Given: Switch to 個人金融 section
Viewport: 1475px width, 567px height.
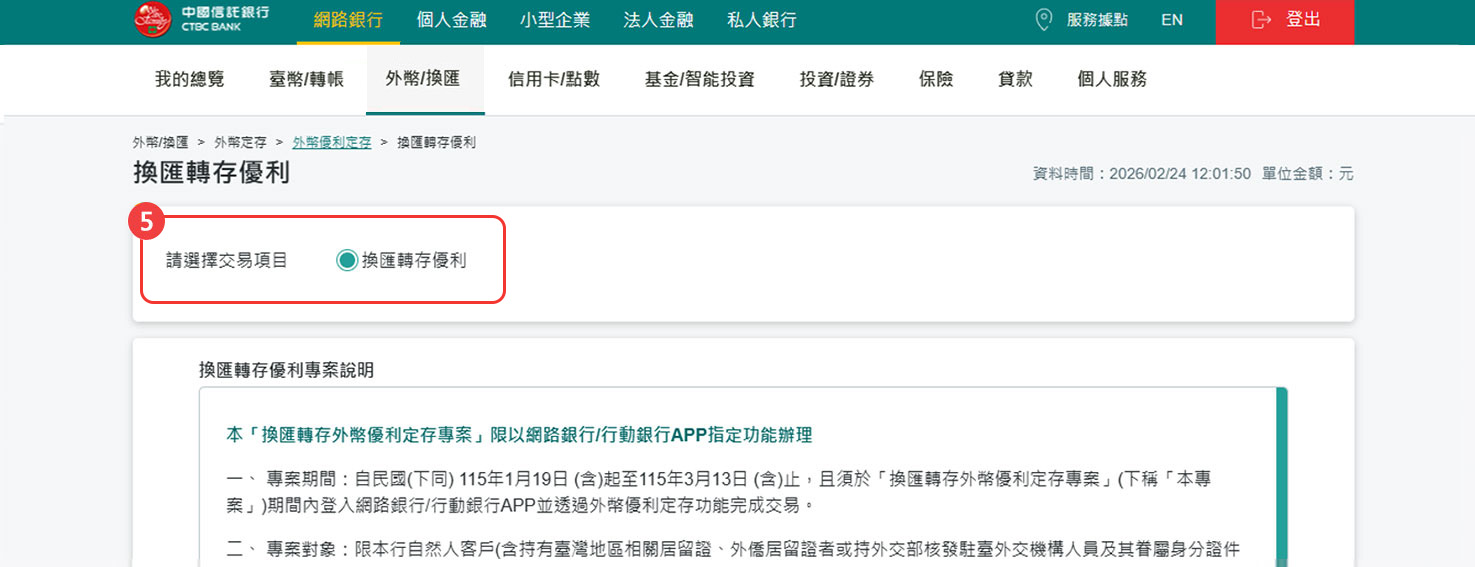Looking at the screenshot, I should click(x=451, y=20).
